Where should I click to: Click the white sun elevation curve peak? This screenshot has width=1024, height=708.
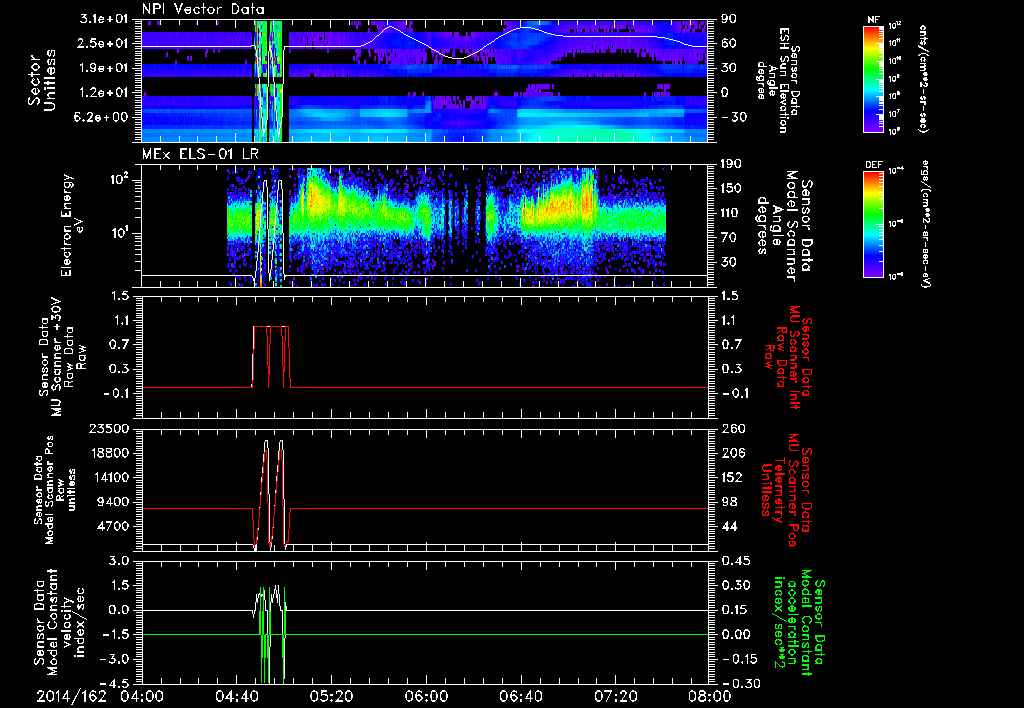click(x=391, y=27)
